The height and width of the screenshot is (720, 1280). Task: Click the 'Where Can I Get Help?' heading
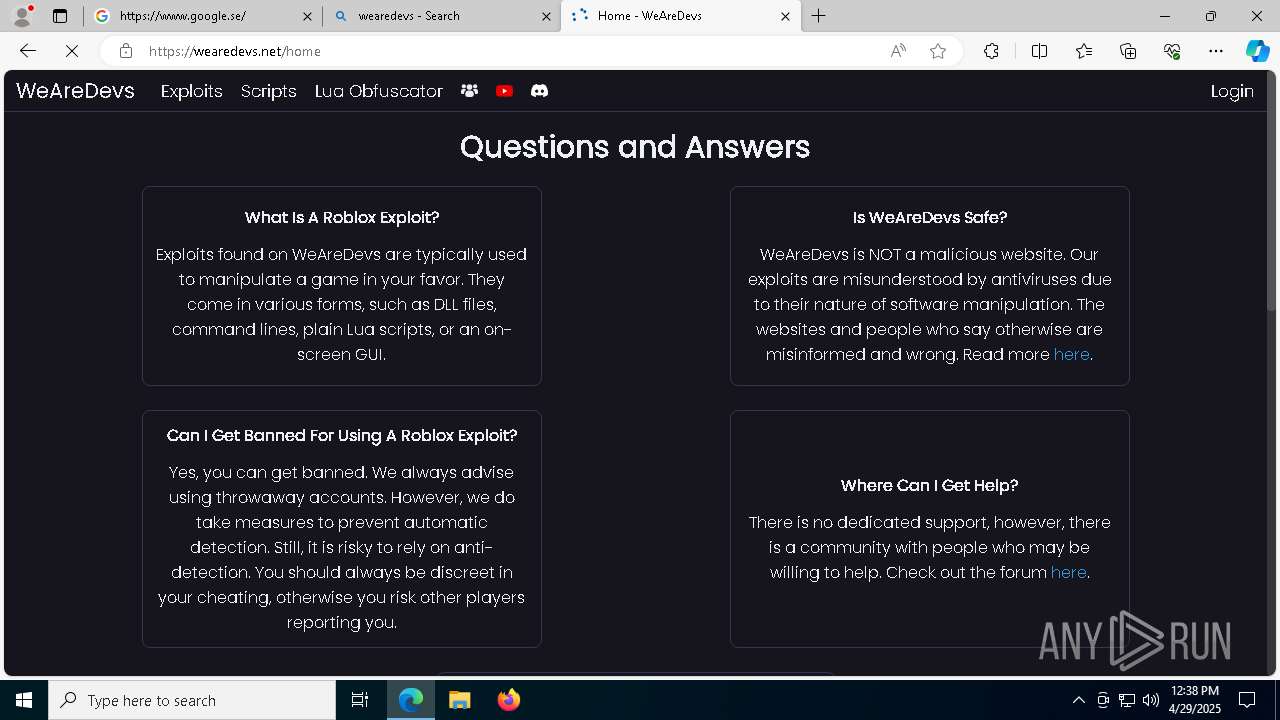pyautogui.click(x=930, y=485)
